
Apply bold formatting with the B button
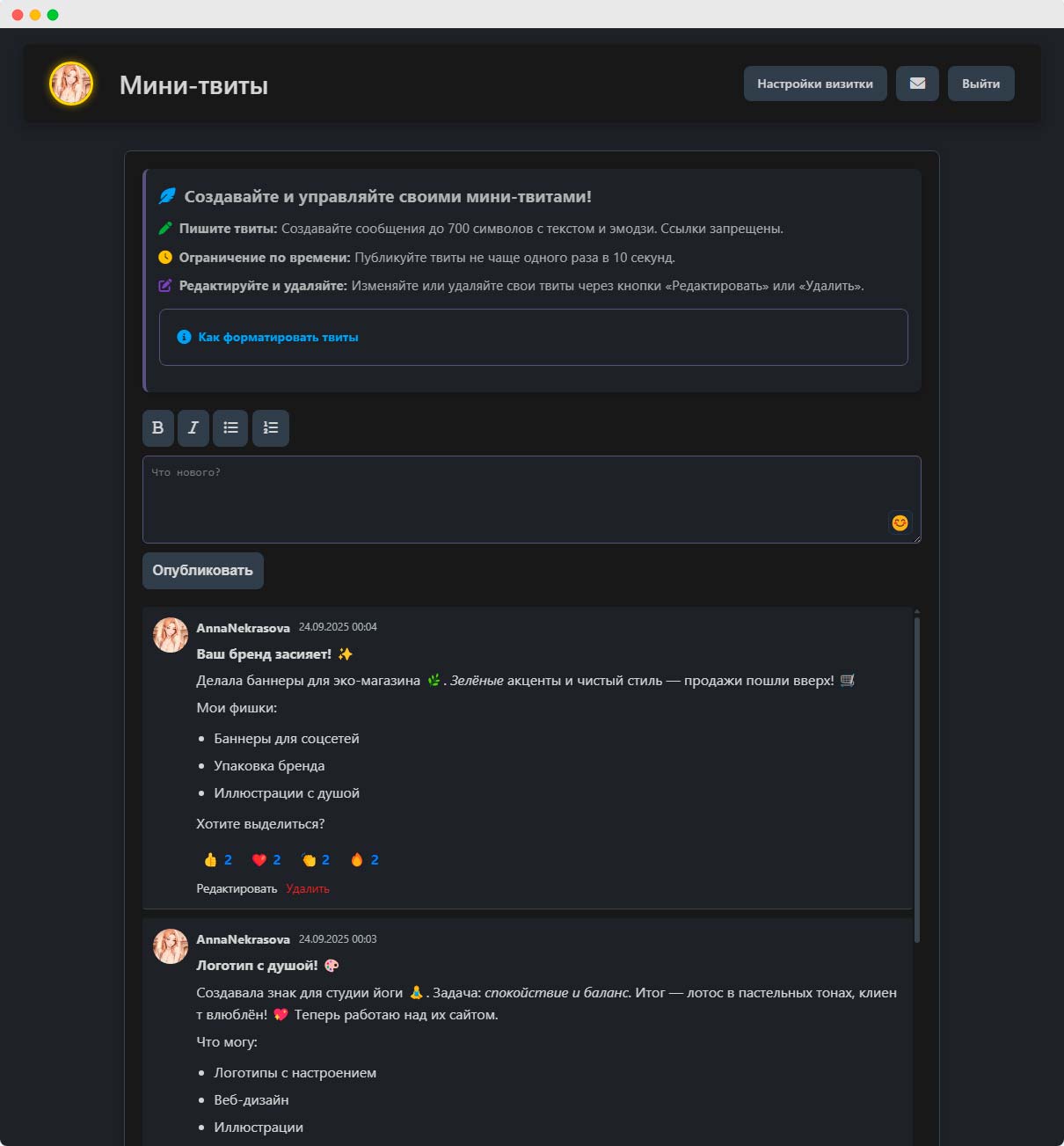pyautogui.click(x=158, y=428)
